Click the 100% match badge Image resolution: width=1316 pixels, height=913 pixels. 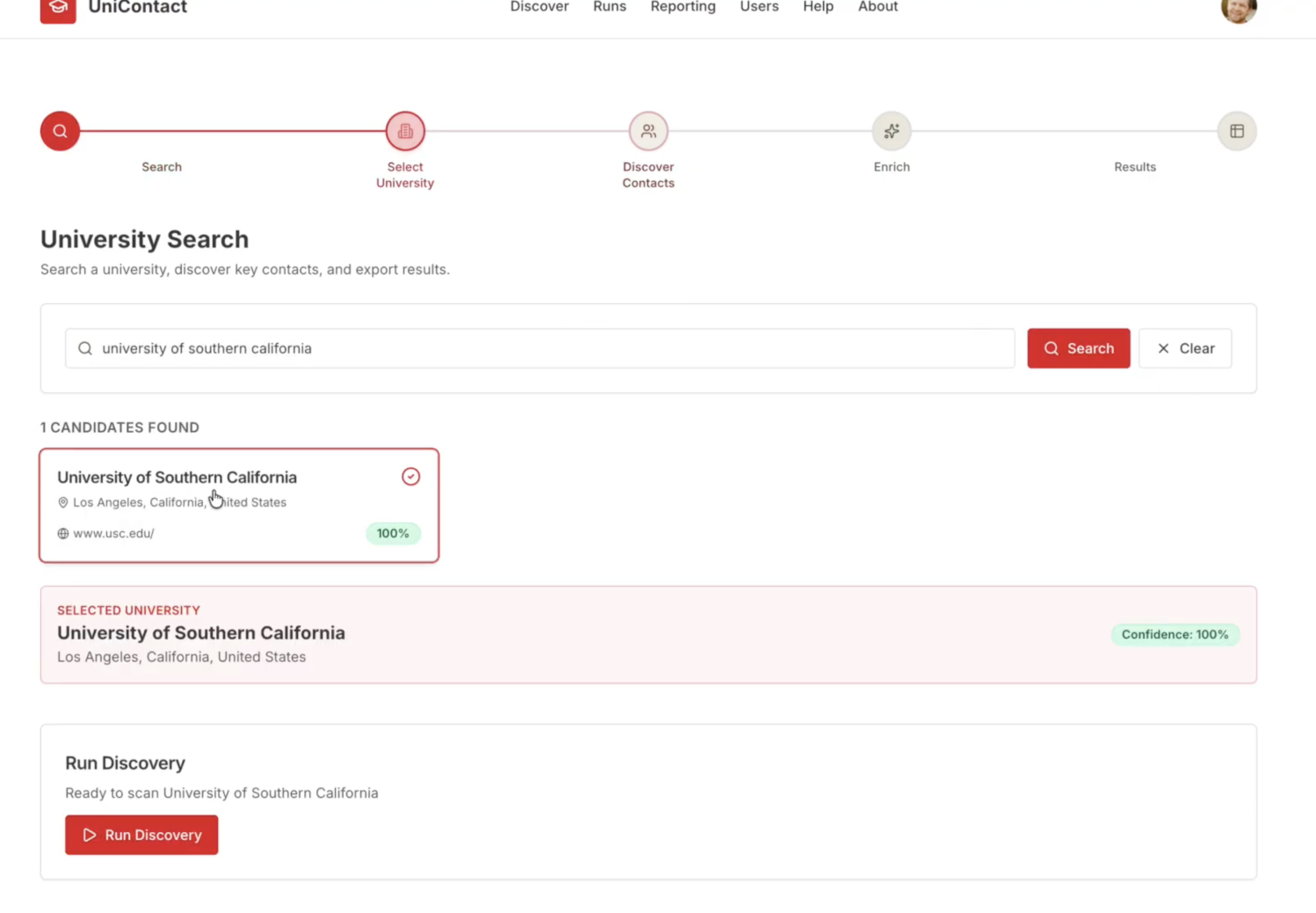(x=393, y=534)
